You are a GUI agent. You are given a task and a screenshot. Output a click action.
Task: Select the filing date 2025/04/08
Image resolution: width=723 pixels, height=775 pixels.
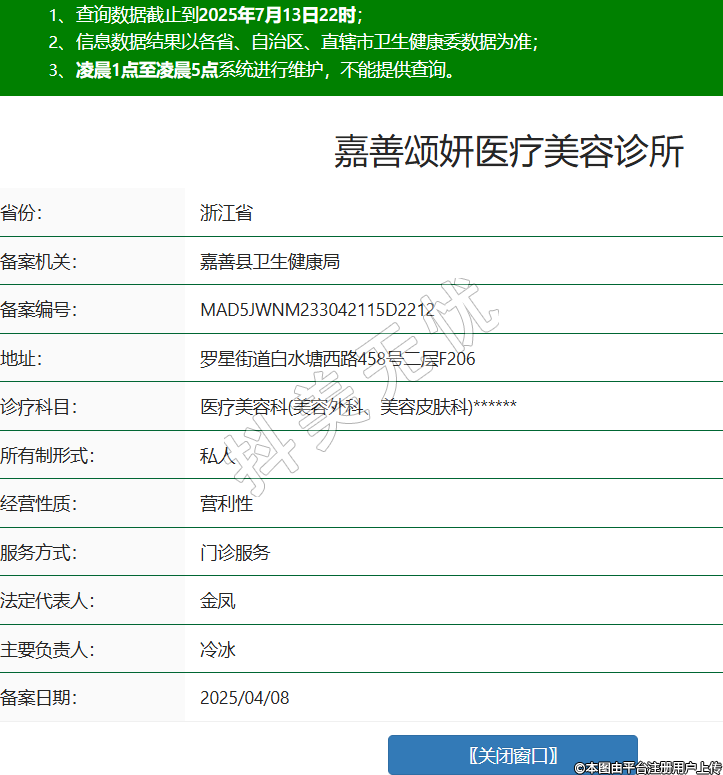coord(244,698)
